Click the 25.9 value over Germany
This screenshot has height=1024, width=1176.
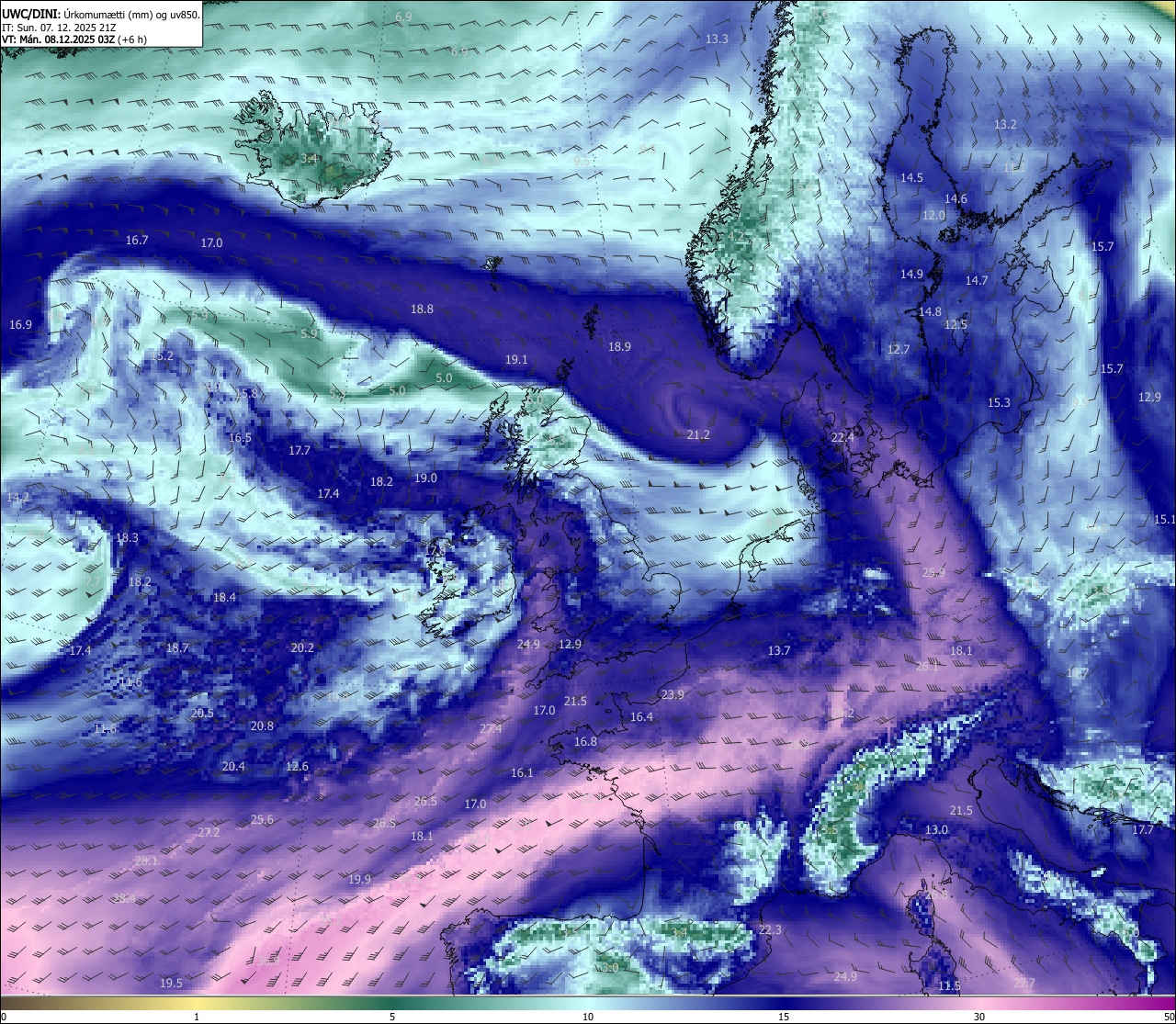(933, 572)
